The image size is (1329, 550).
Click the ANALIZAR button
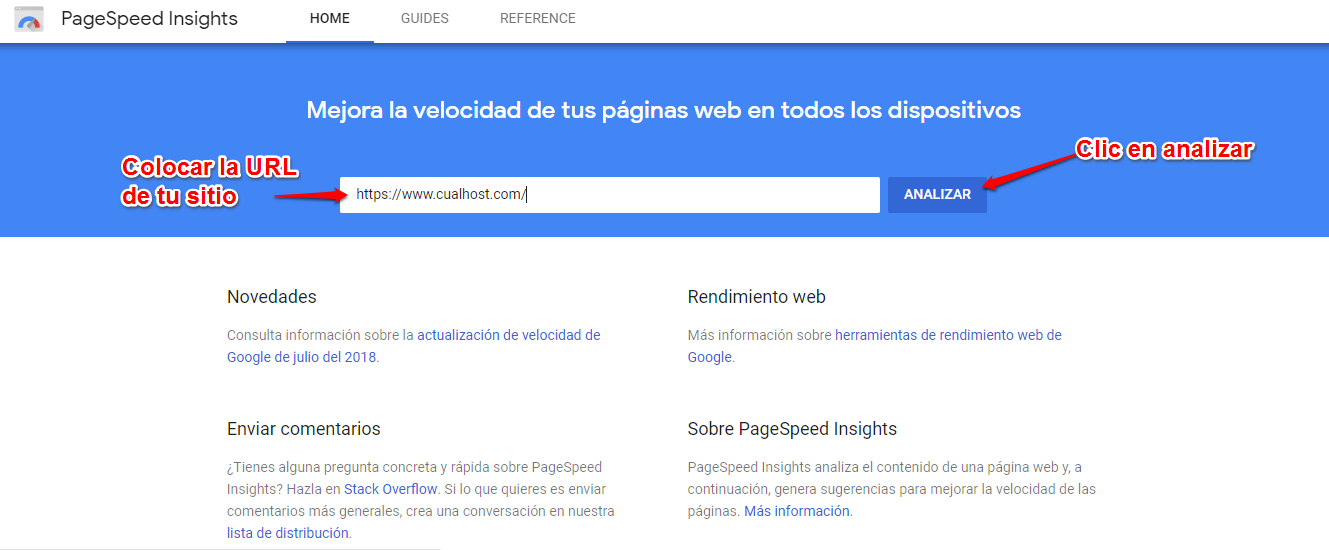[937, 195]
